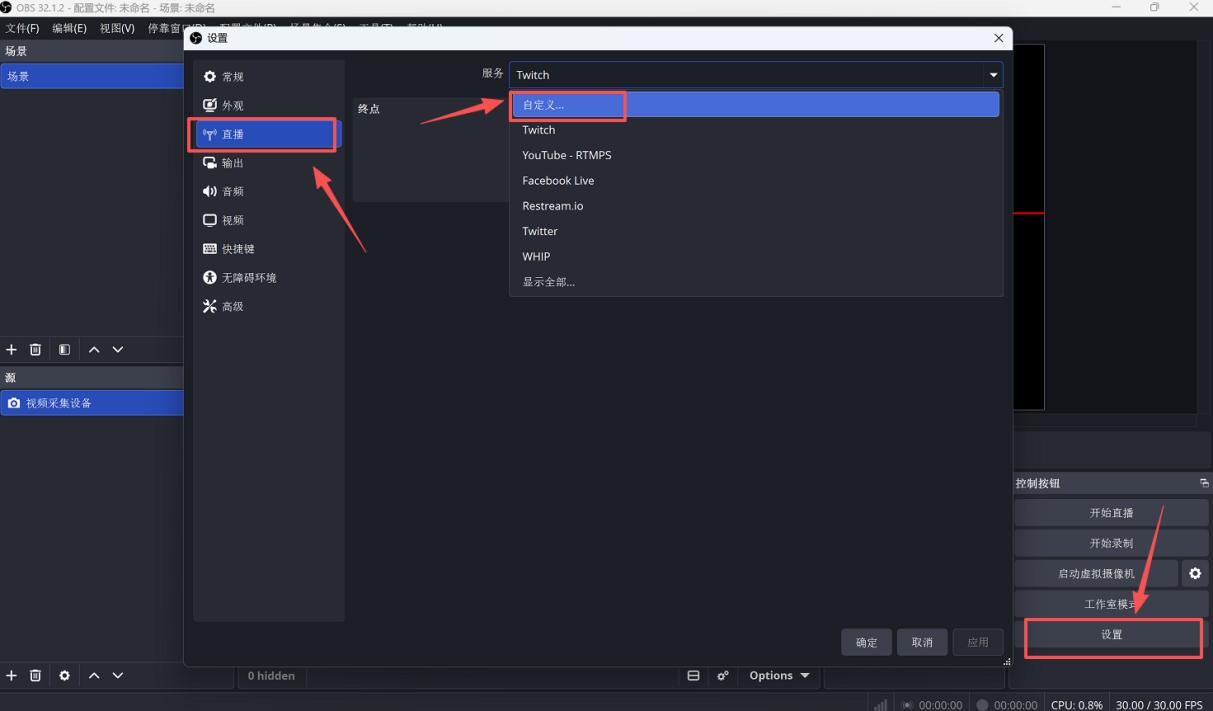This screenshot has width=1213, height=711.
Task: Choose YouTube - RTMPS from the service list
Action: 755,155
